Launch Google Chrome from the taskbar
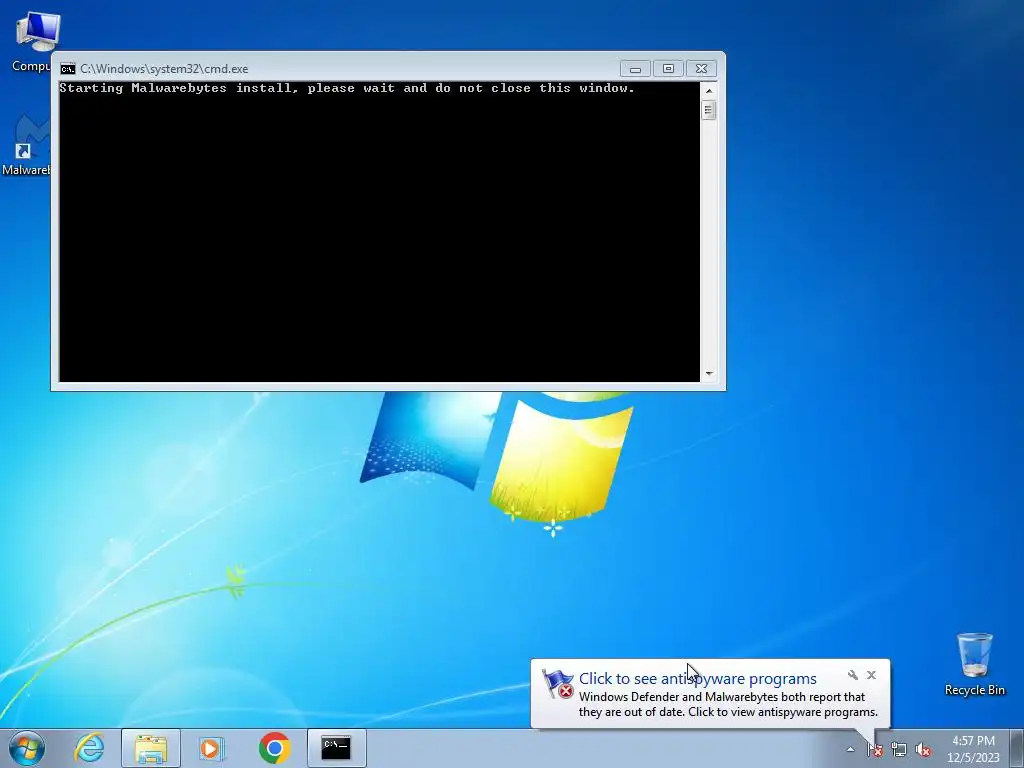 274,748
